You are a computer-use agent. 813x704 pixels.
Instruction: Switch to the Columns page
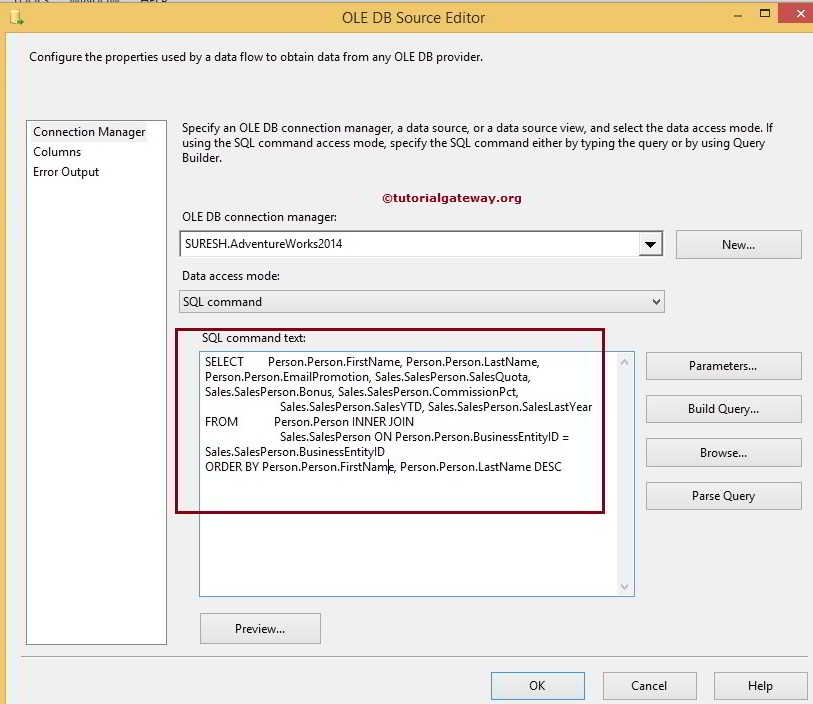click(57, 152)
